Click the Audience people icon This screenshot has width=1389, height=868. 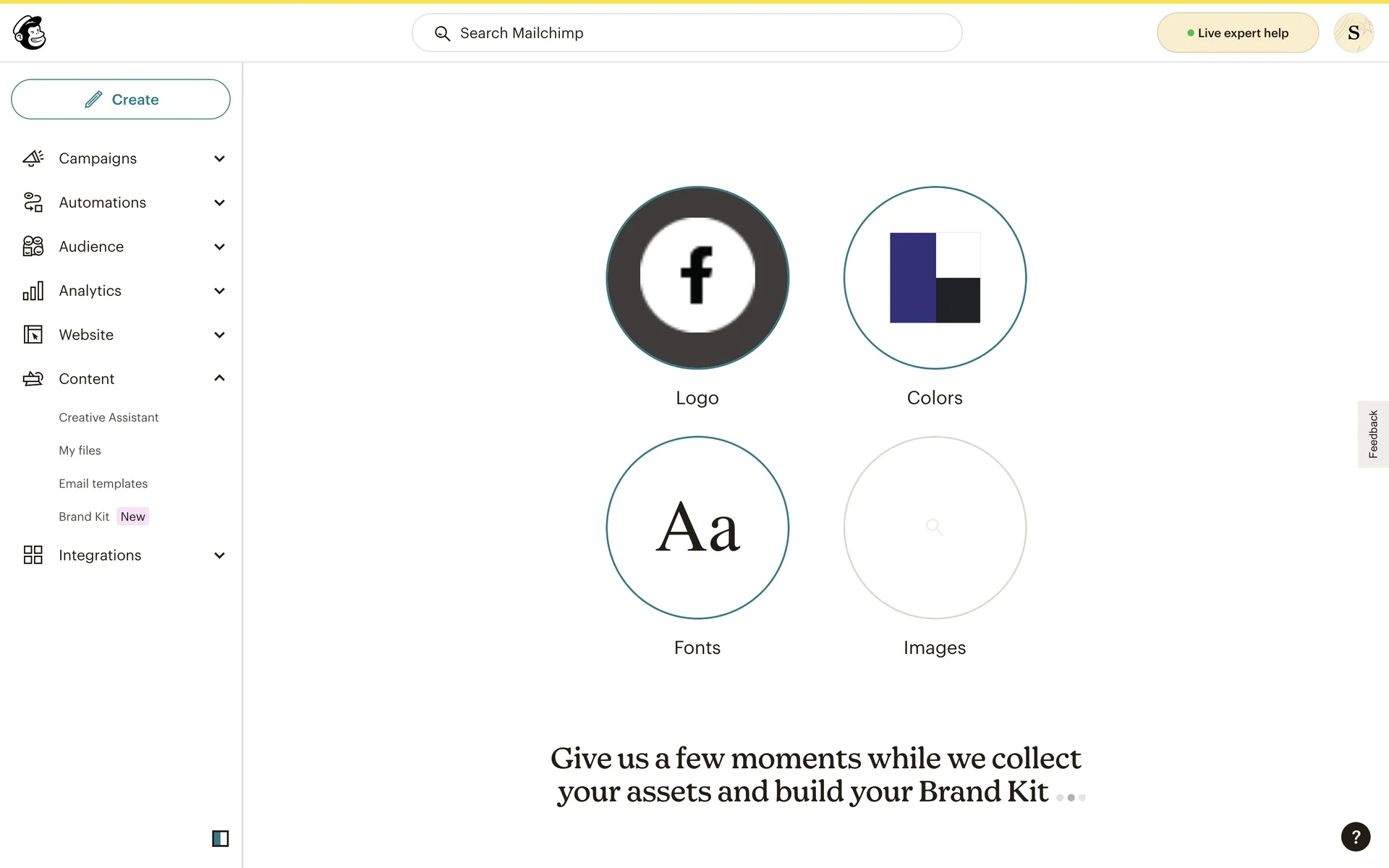point(33,247)
